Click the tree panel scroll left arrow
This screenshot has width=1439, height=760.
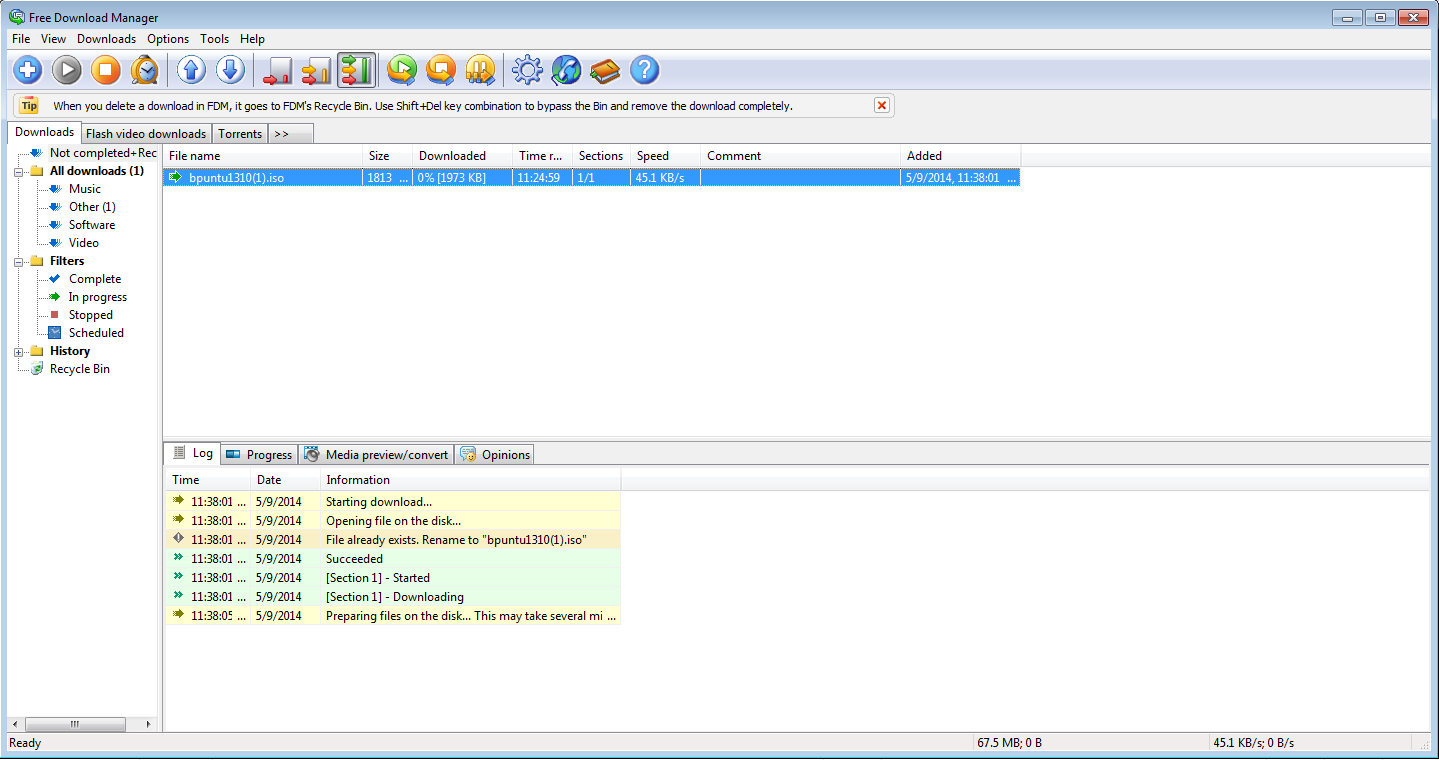[x=16, y=724]
